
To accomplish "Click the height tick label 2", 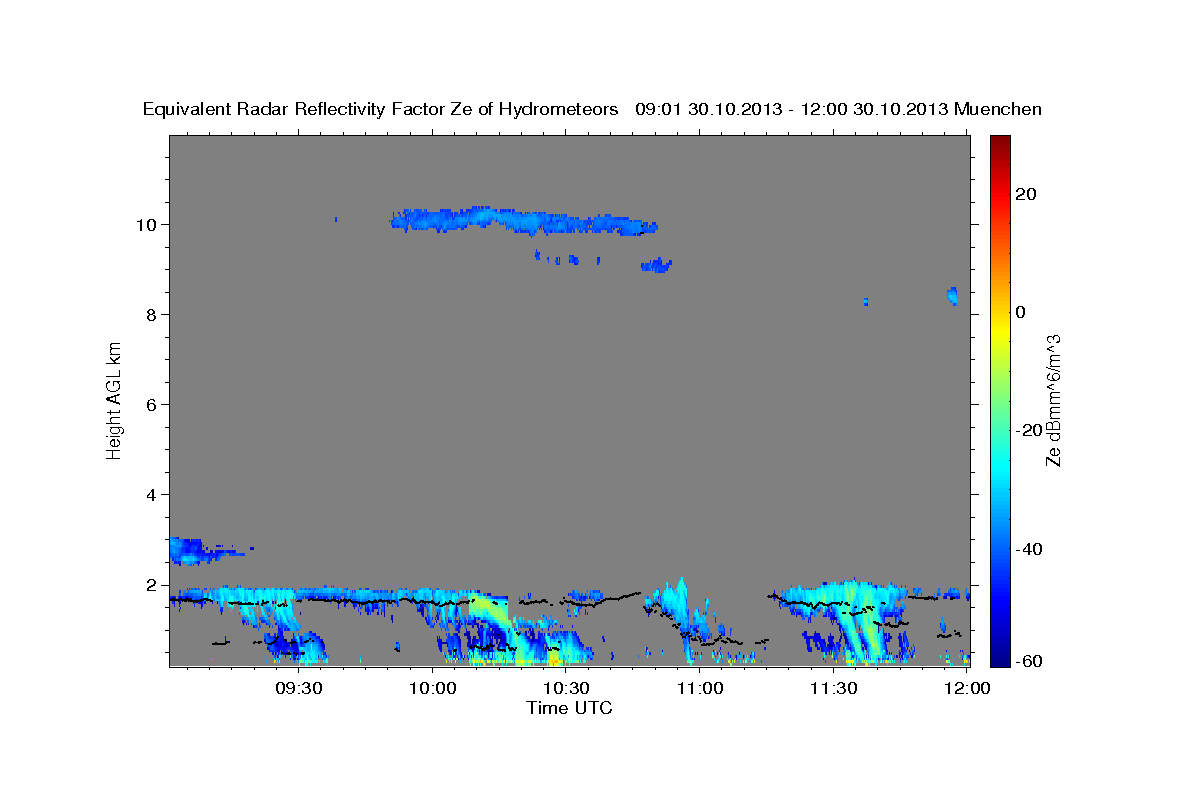I will 152,585.
